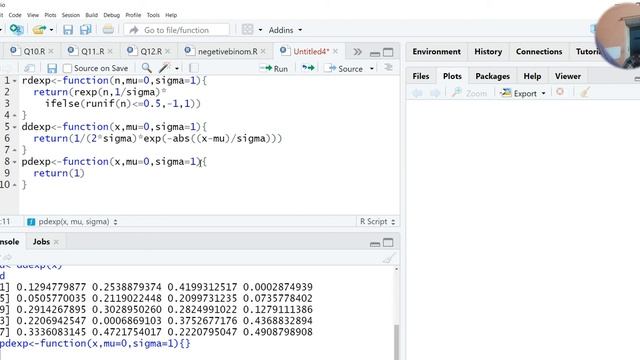Switch to the Q12.R editor tab
The image size is (640, 360).
[x=151, y=51]
